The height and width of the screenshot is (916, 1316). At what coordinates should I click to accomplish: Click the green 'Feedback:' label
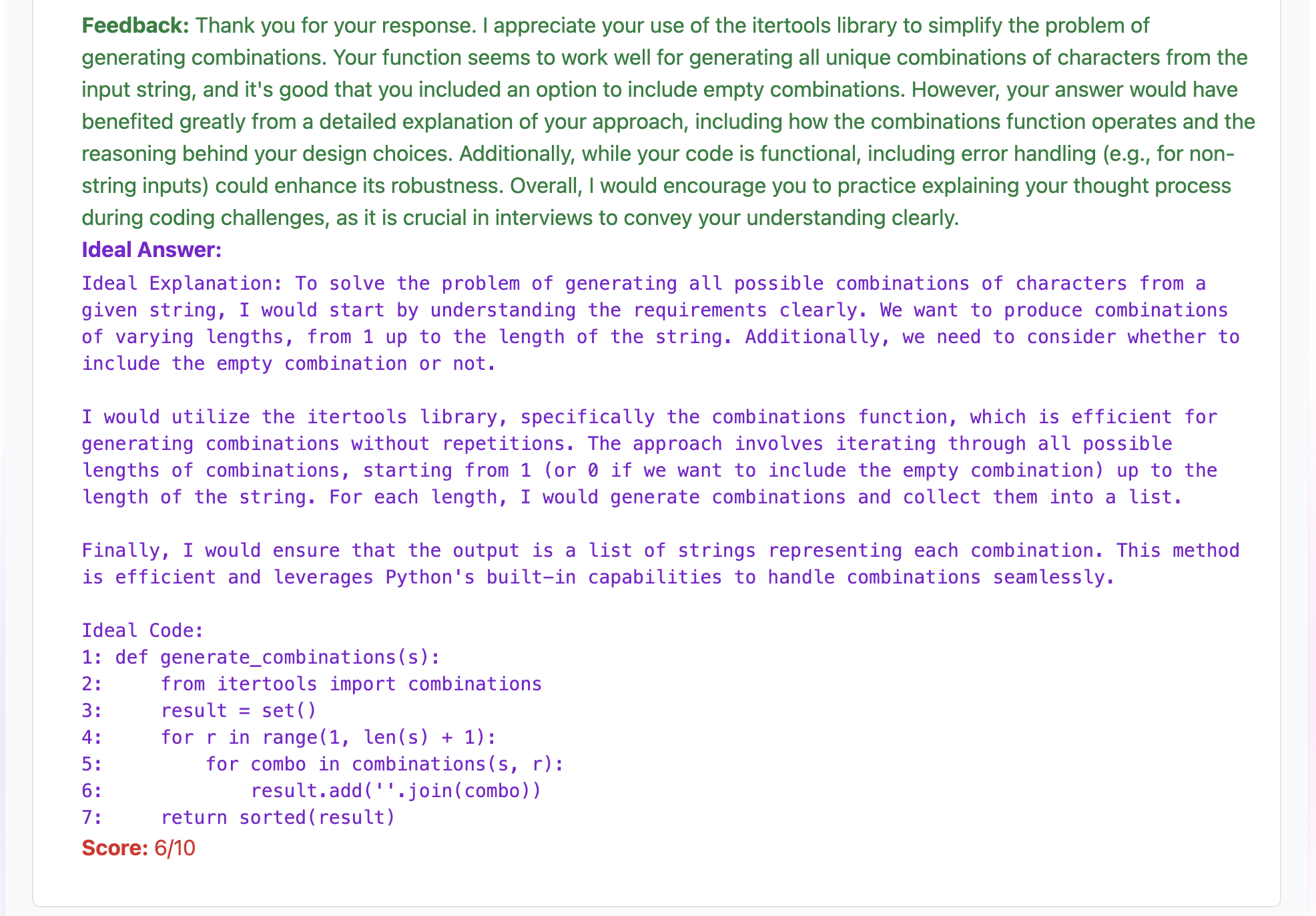click(135, 25)
